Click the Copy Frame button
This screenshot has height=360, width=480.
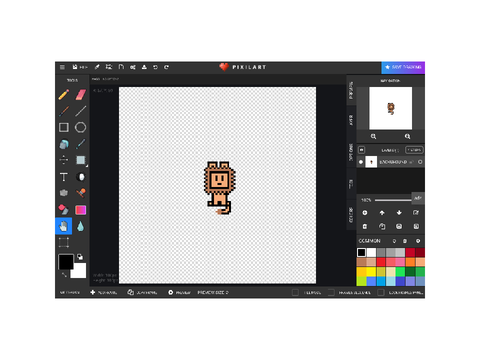click(142, 292)
